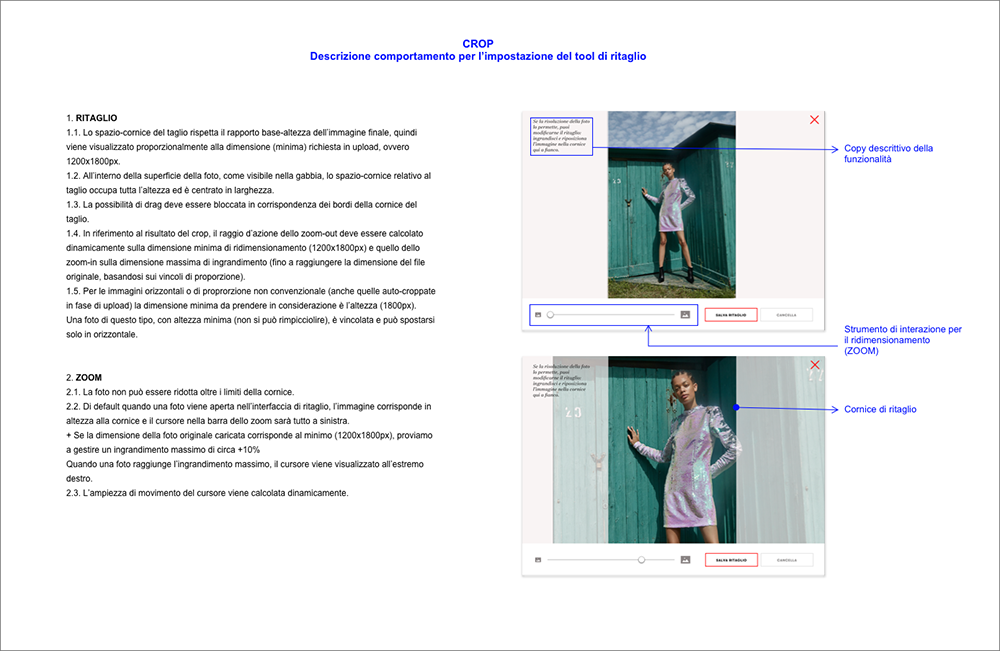Click the blue dot on the crop frame edge
This screenshot has width=1000, height=651.
click(x=736, y=408)
